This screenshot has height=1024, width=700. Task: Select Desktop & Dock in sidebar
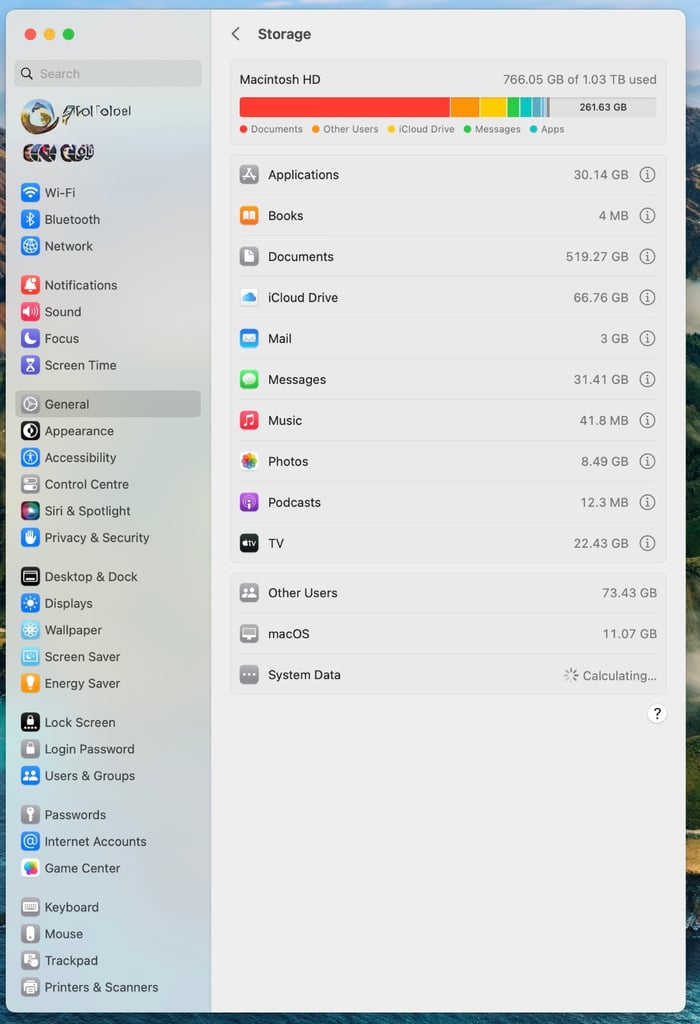coord(108,577)
